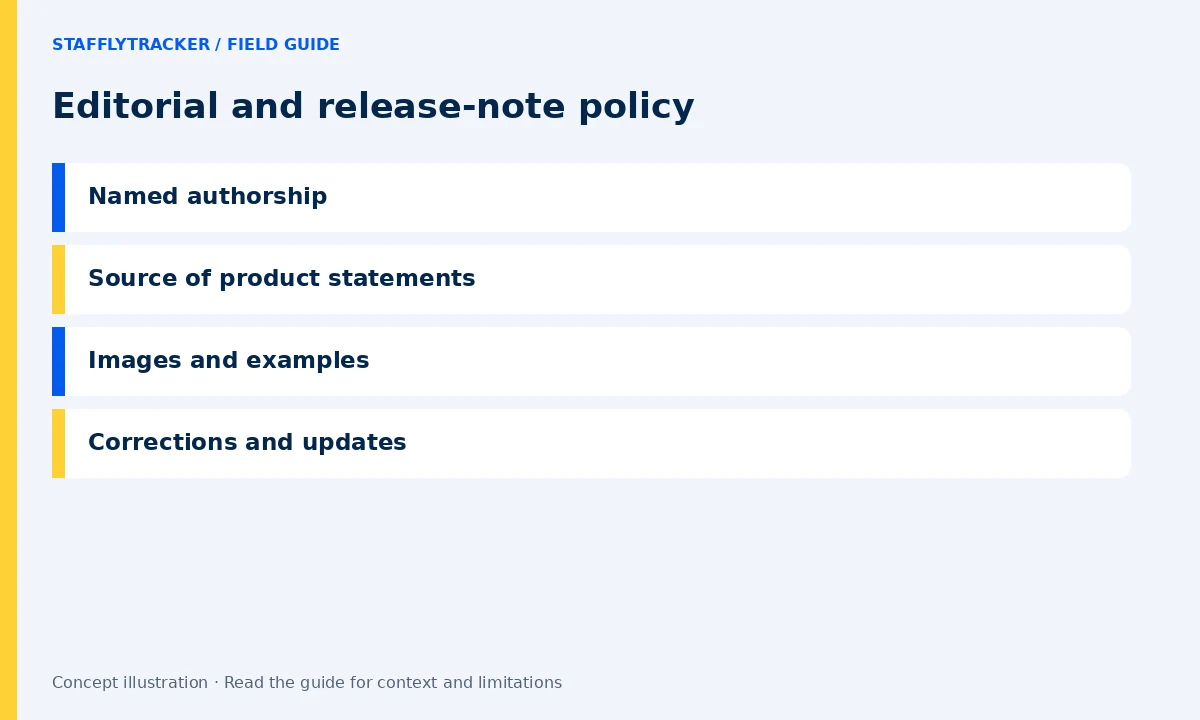The image size is (1200, 720).
Task: Select the Editorial and release-note policy heading
Action: [x=373, y=106]
